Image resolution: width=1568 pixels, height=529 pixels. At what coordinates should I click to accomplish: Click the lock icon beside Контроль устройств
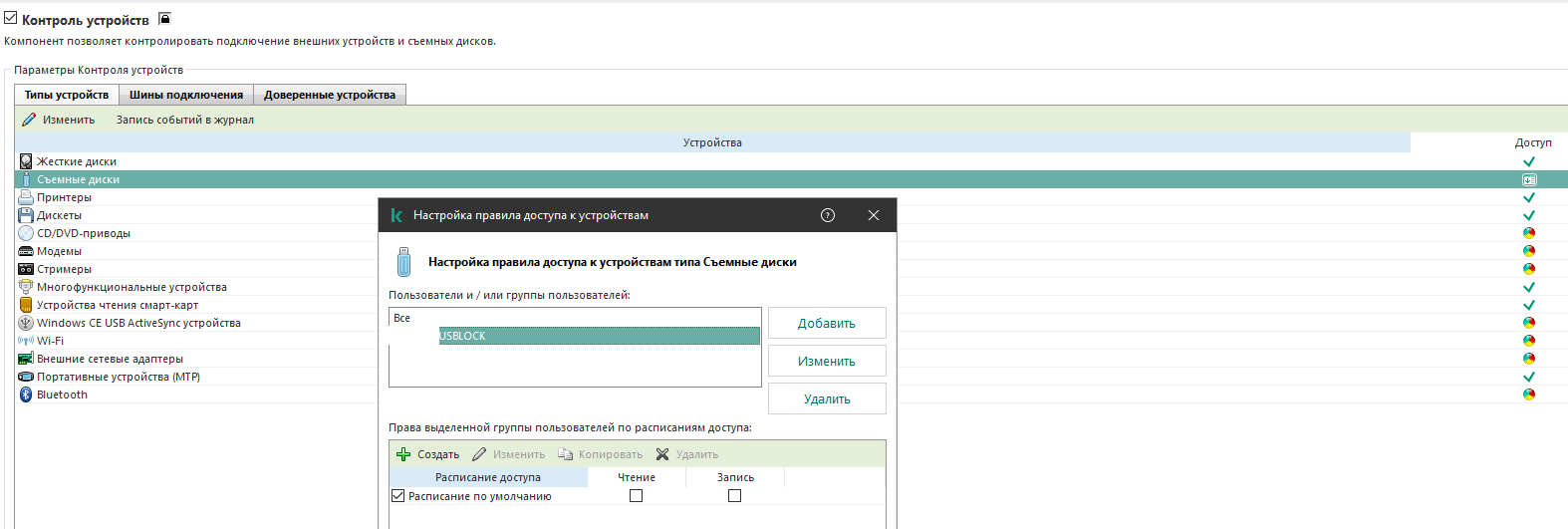coord(165,19)
